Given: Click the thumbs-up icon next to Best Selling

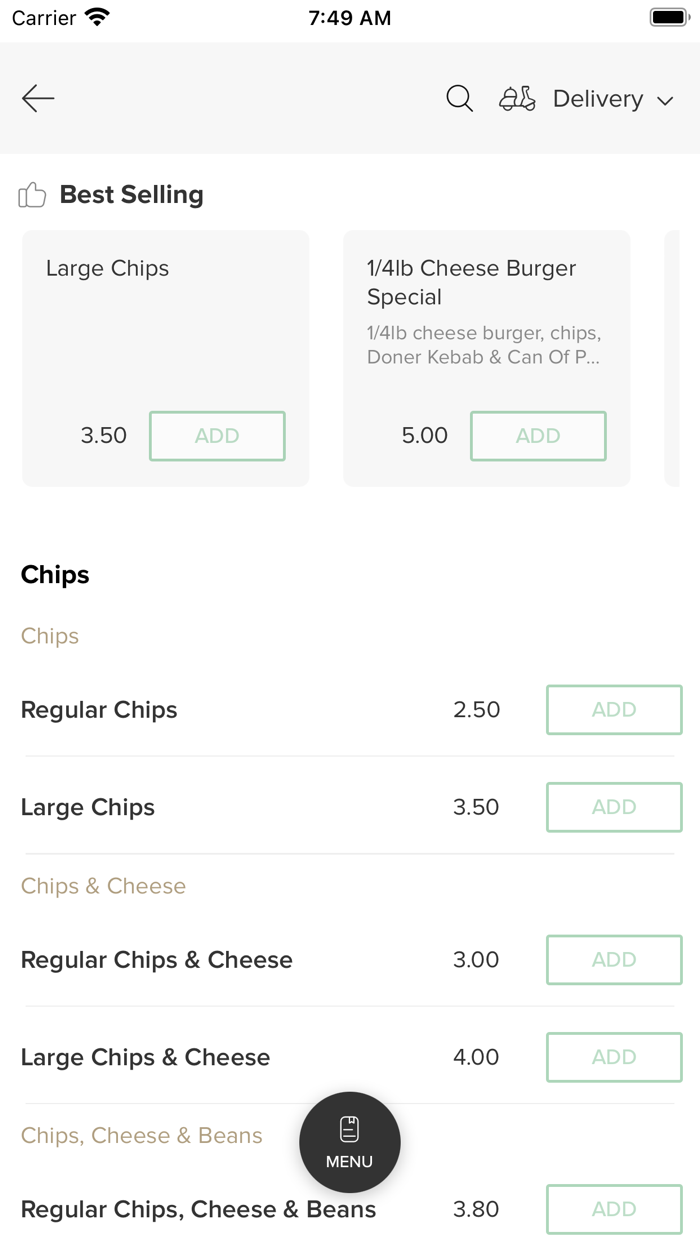Looking at the screenshot, I should tap(32, 194).
